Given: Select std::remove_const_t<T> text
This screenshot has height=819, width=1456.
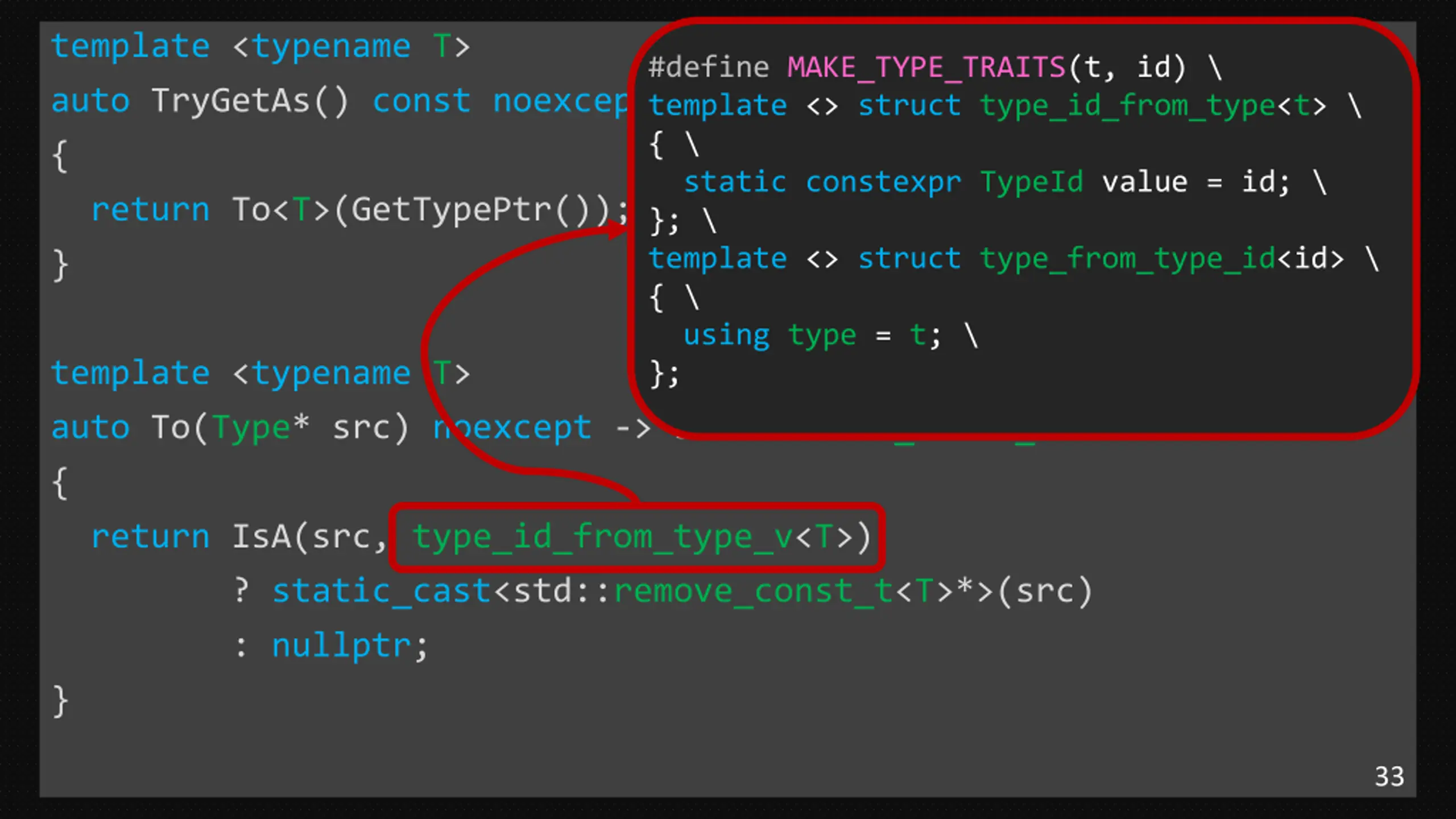Looking at the screenshot, I should (733, 591).
